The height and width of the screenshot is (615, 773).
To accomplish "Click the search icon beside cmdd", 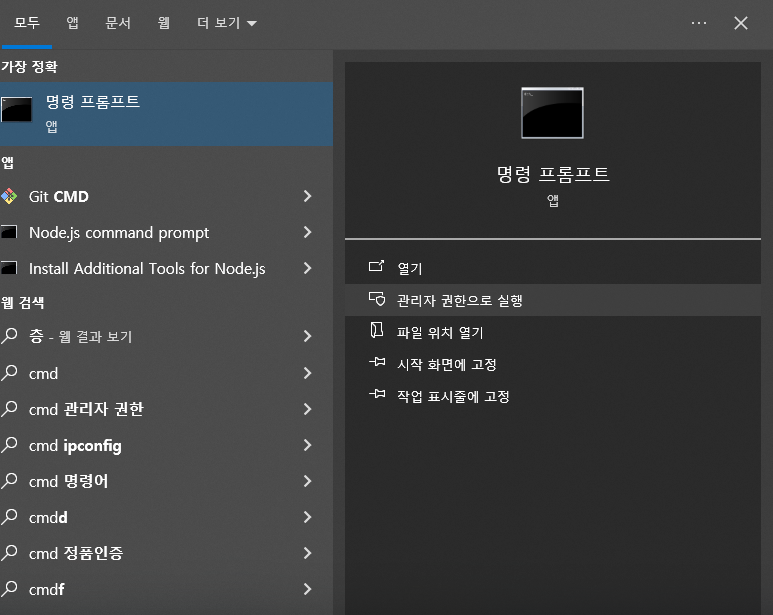I will coord(9,516).
